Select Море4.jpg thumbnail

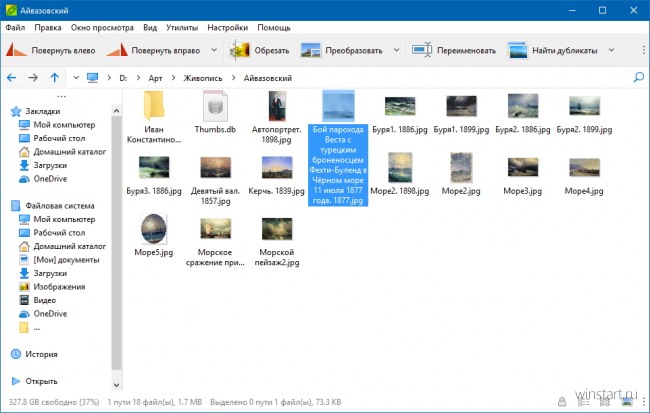pyautogui.click(x=584, y=167)
